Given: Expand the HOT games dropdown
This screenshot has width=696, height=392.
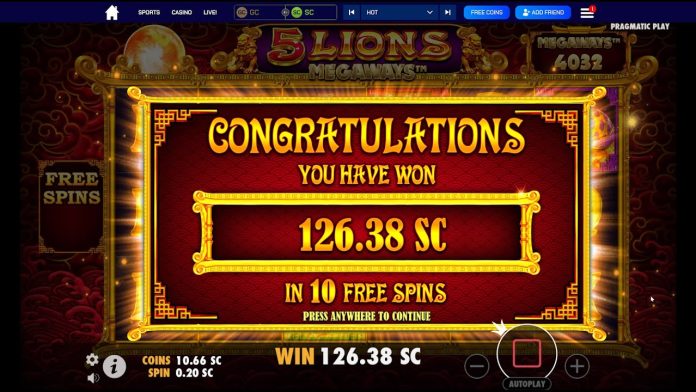Looking at the screenshot, I should [399, 12].
